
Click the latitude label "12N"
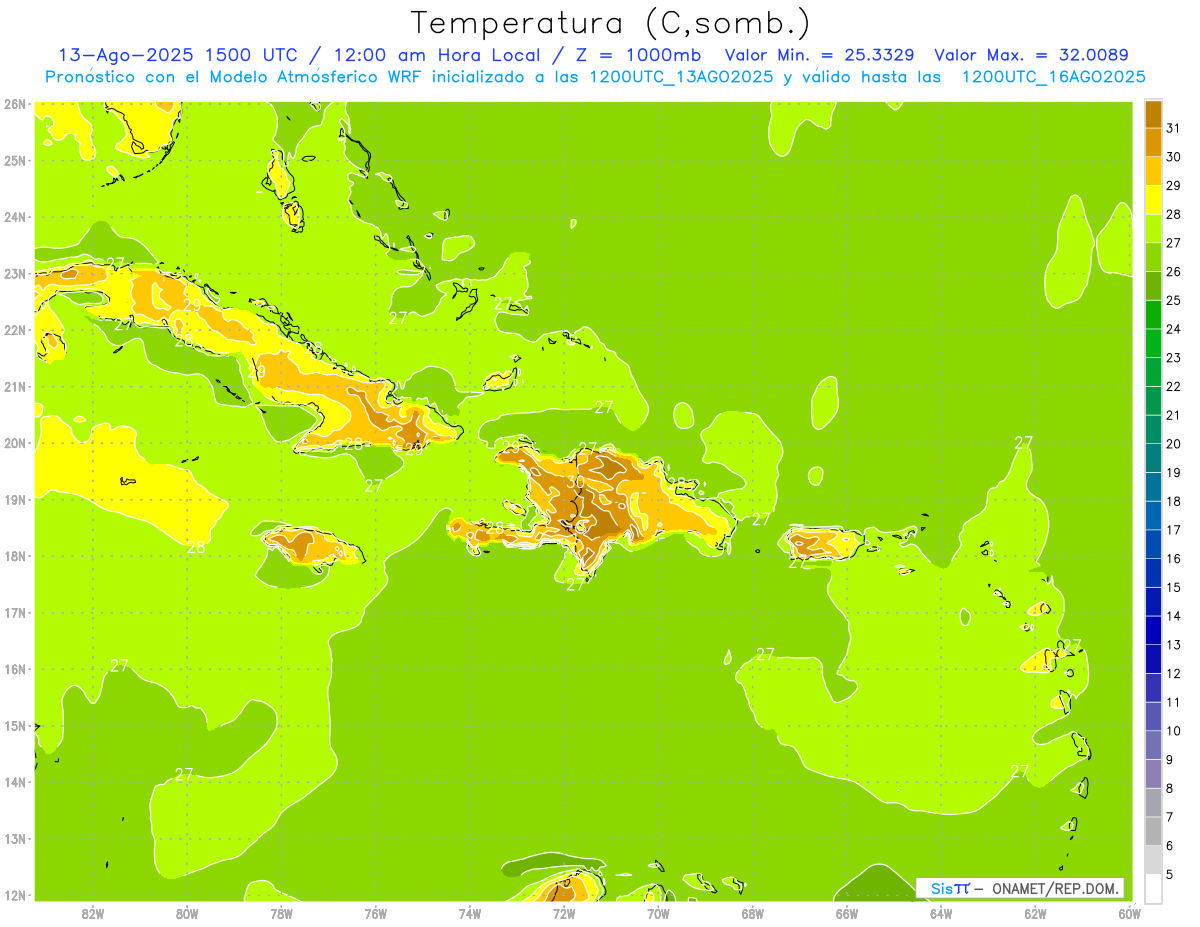click(x=15, y=895)
